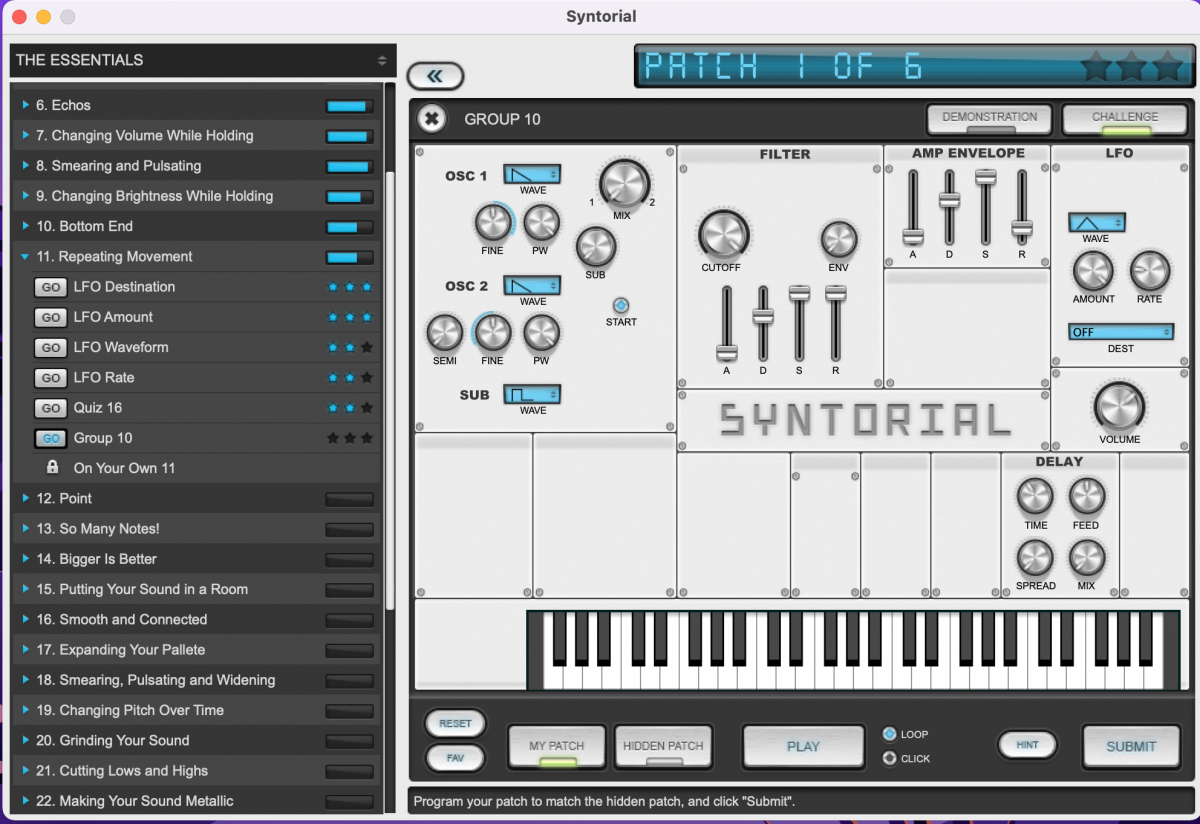
Task: Click the OSC 2 Semi knob
Action: [445, 333]
